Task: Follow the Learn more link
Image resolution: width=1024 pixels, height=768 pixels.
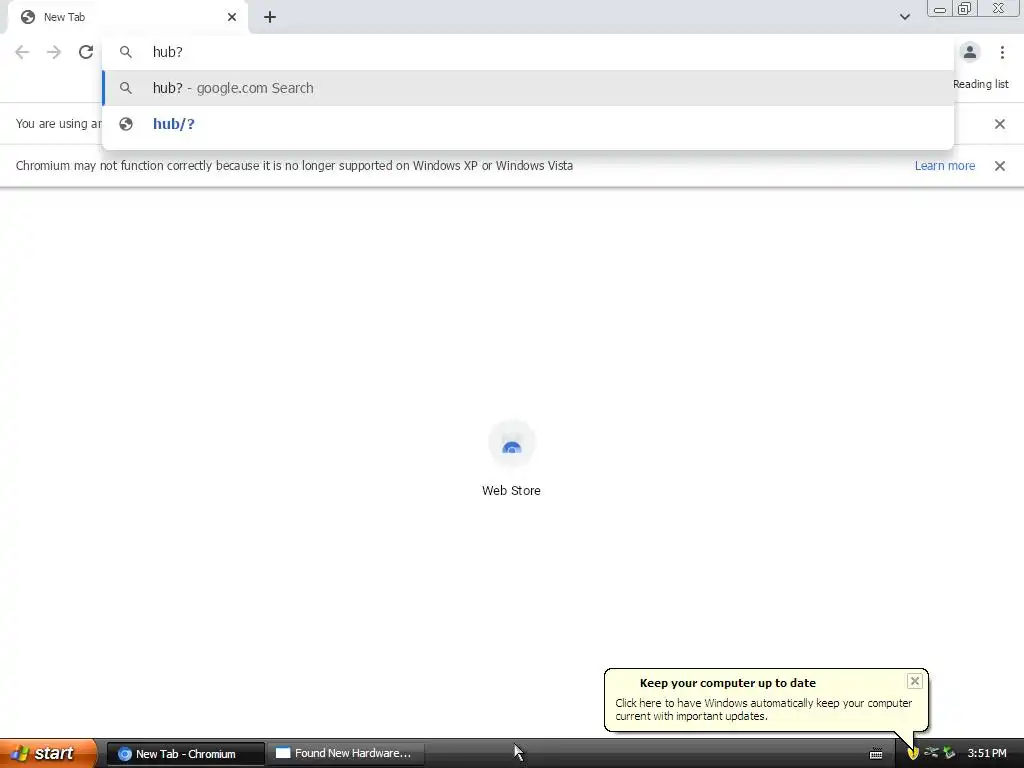Action: 944,166
